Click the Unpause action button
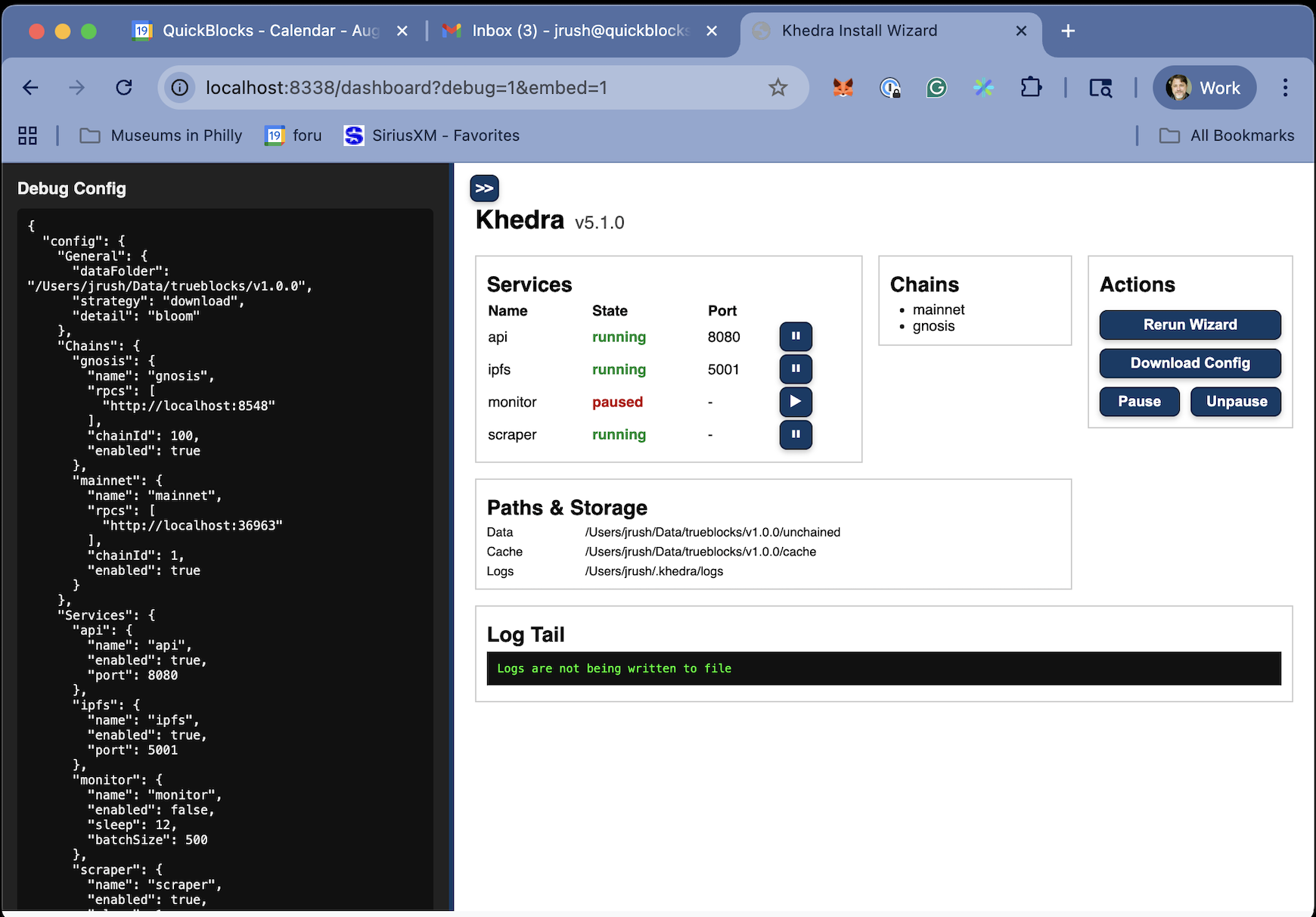Image resolution: width=1316 pixels, height=917 pixels. (1236, 402)
